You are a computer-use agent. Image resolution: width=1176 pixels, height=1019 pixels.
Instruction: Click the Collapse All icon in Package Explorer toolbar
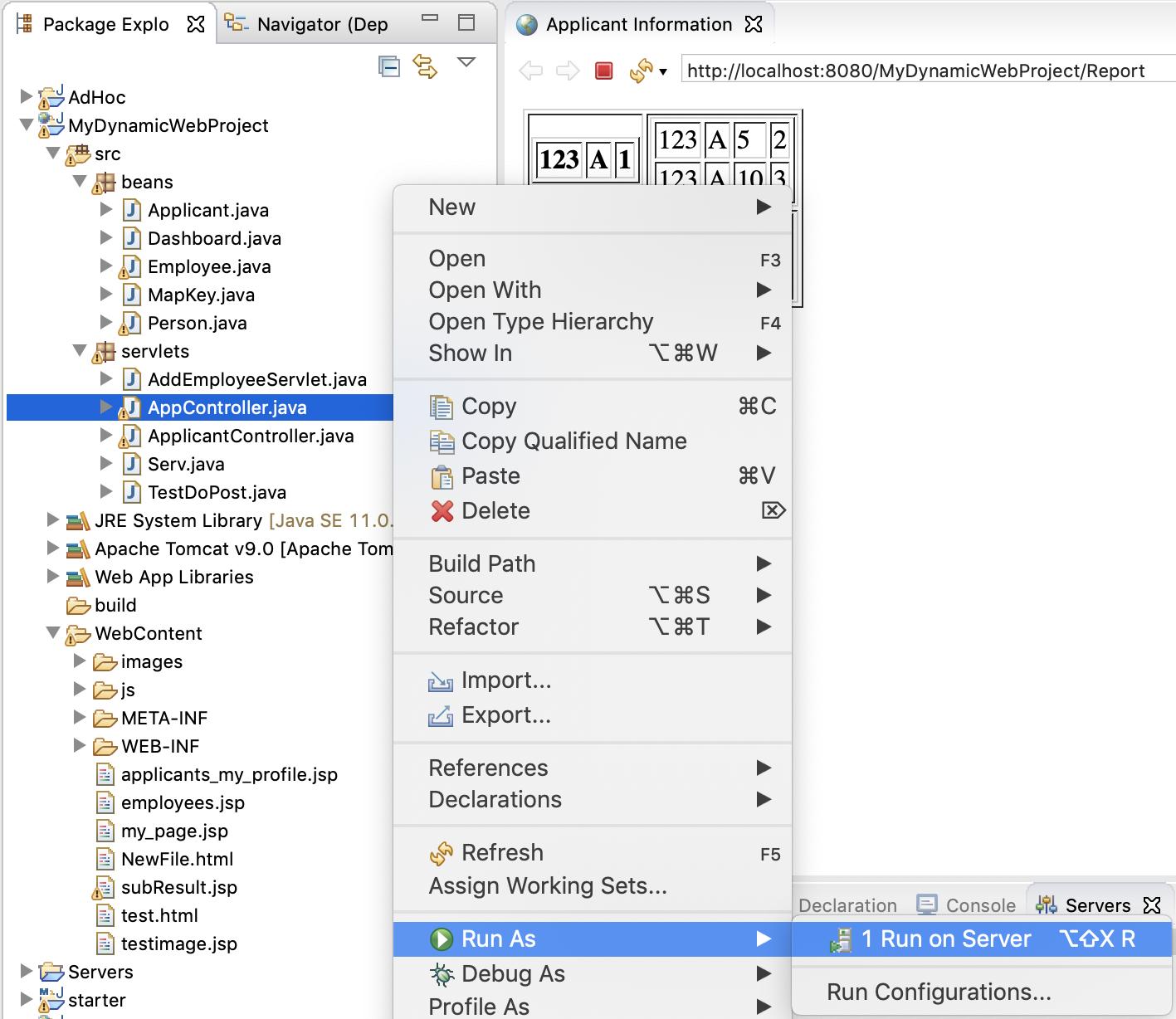click(389, 66)
